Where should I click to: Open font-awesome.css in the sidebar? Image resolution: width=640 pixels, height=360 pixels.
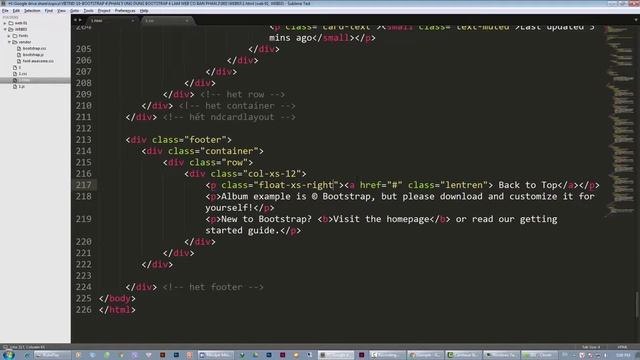click(x=38, y=61)
